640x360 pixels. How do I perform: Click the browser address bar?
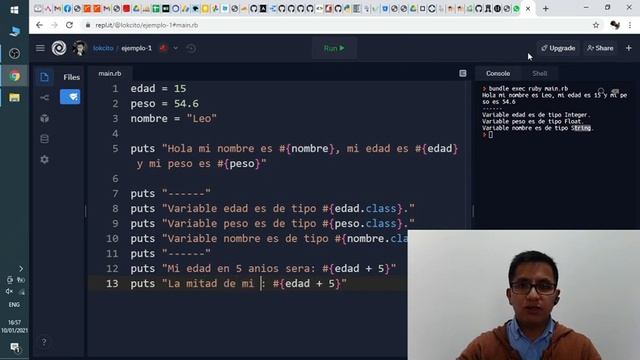point(335,25)
